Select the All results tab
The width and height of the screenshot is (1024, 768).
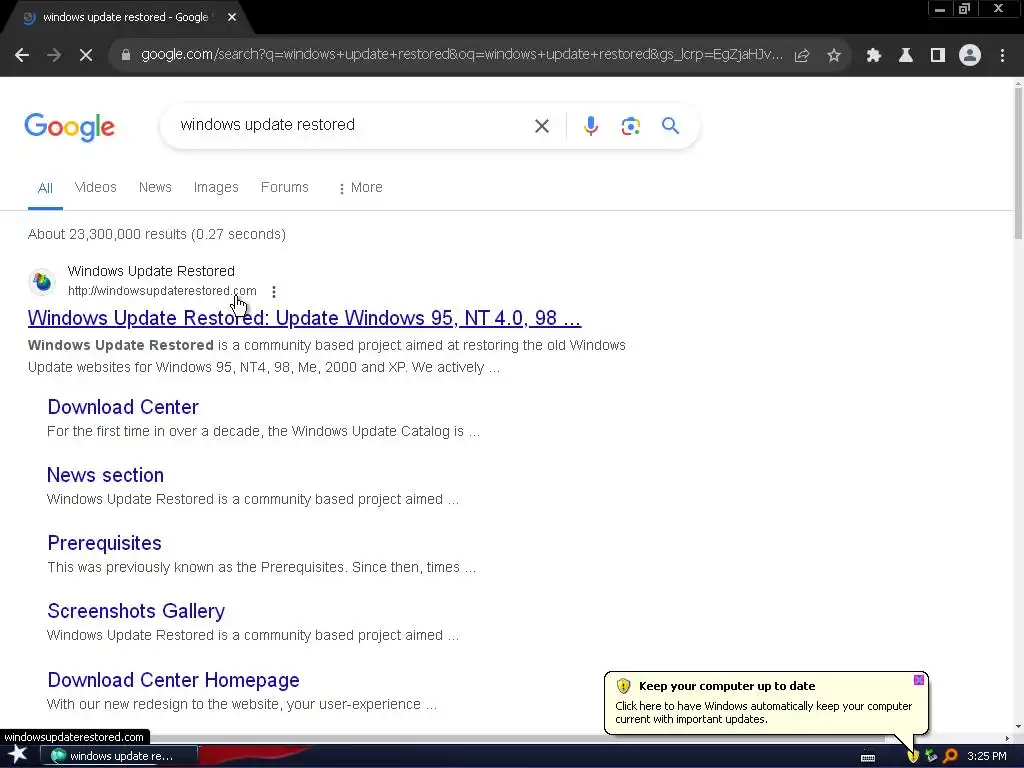pyautogui.click(x=45, y=188)
